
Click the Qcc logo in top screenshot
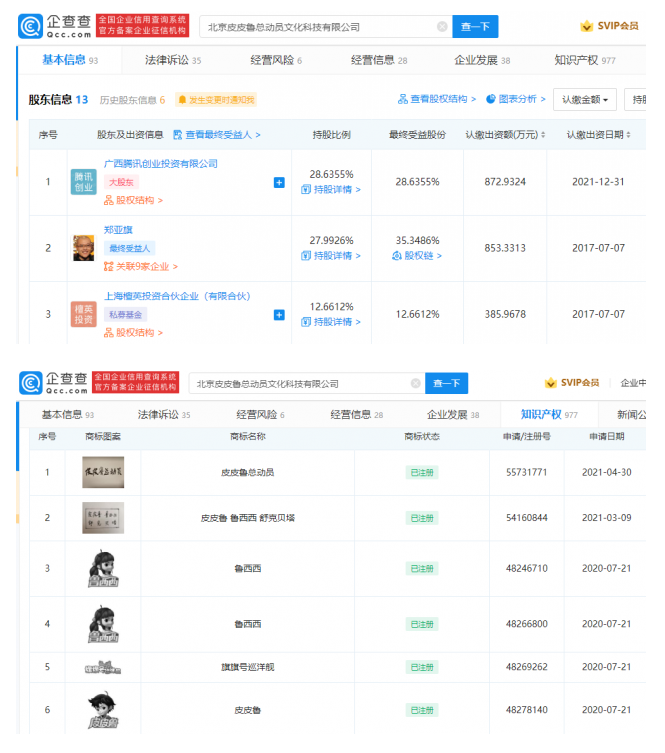pyautogui.click(x=55, y=26)
